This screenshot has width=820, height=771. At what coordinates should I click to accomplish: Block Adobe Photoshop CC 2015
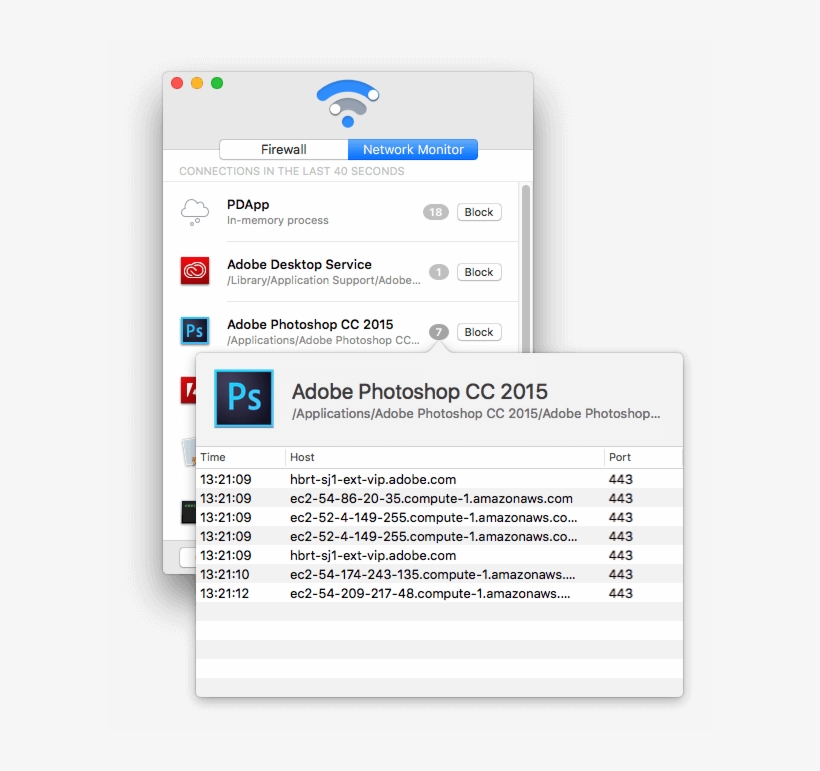(x=478, y=332)
